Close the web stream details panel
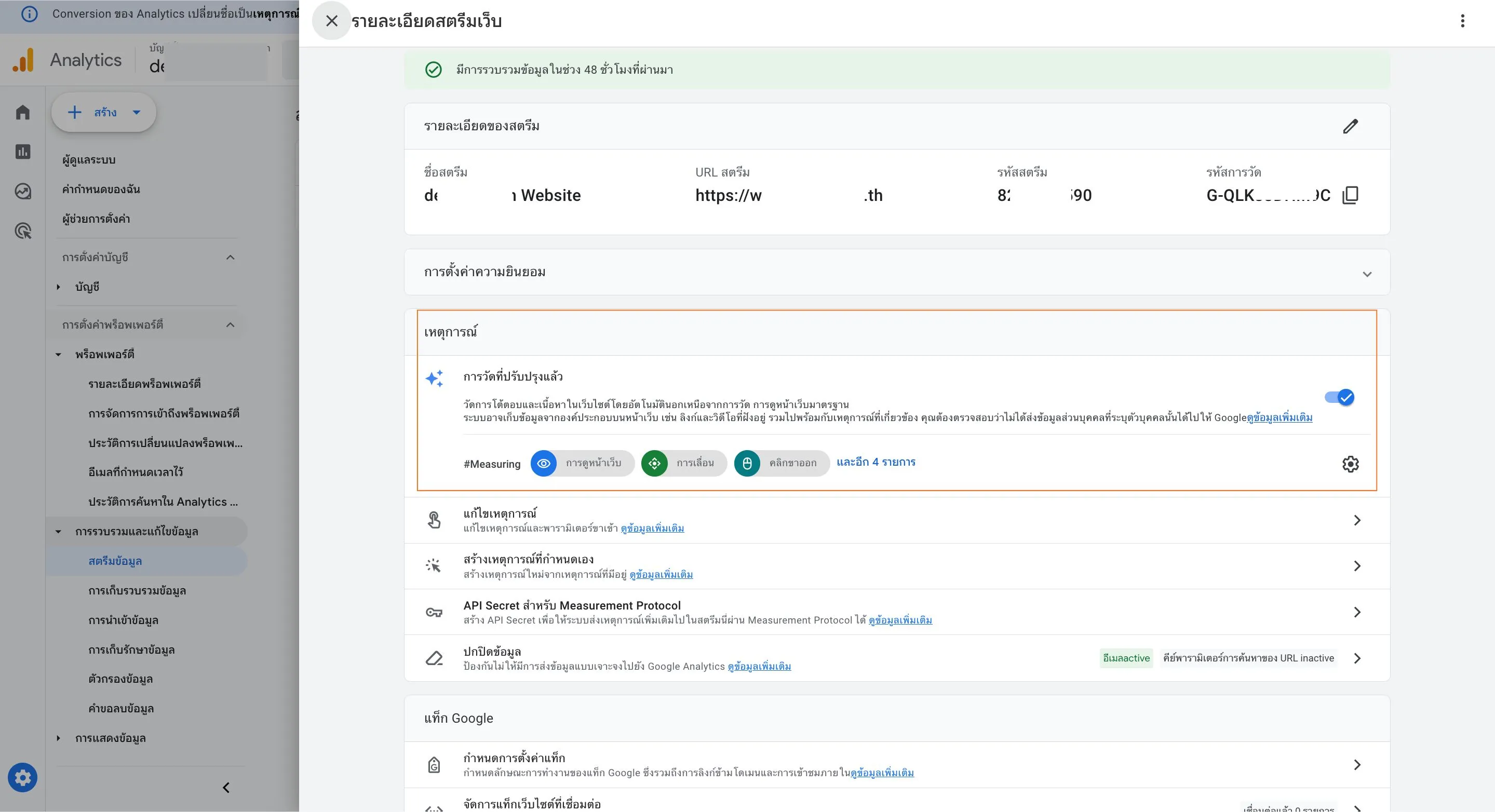Viewport: 1495px width, 812px height. pyautogui.click(x=331, y=21)
